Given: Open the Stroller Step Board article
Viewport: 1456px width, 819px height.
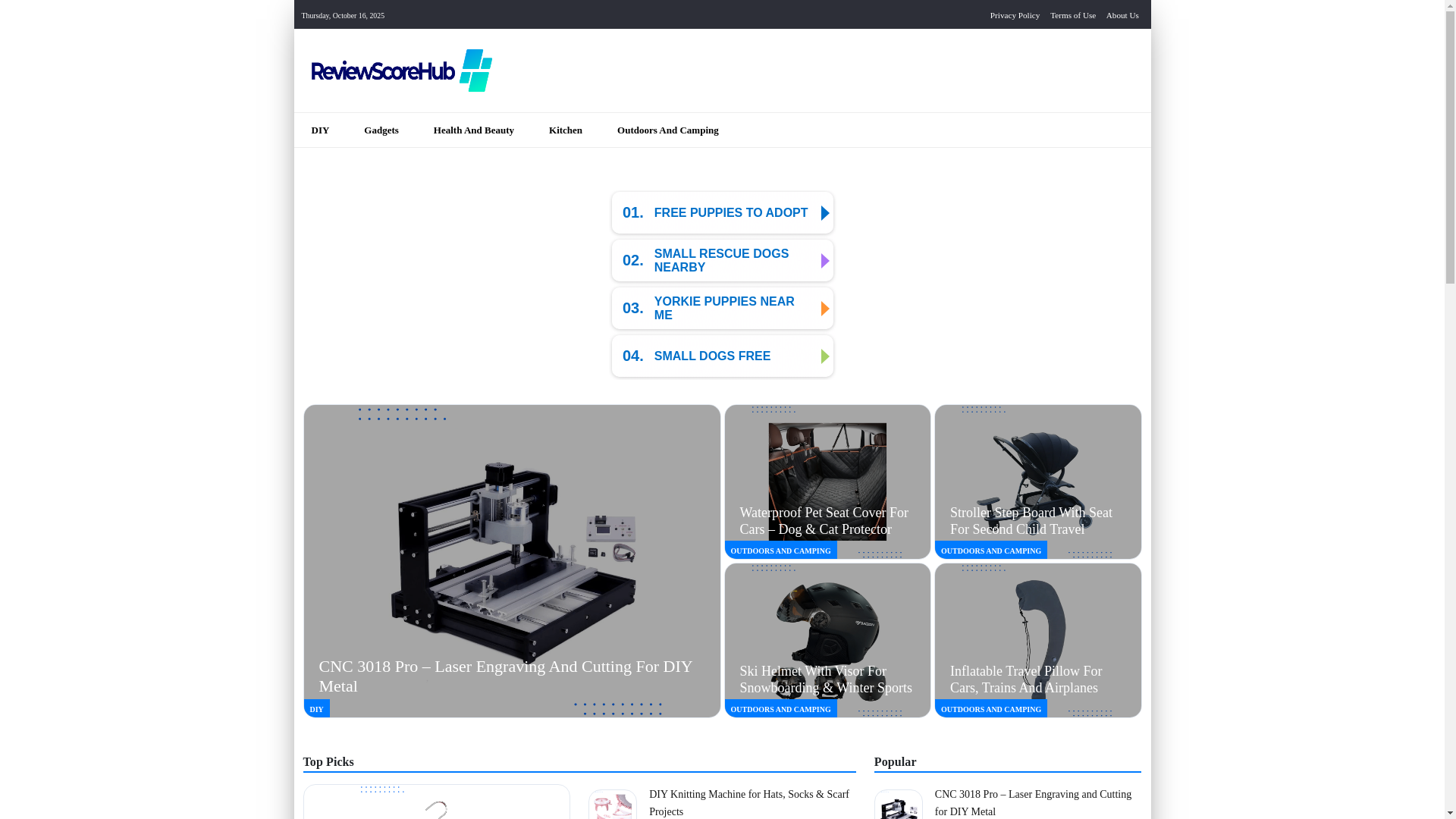Looking at the screenshot, I should 1031,521.
